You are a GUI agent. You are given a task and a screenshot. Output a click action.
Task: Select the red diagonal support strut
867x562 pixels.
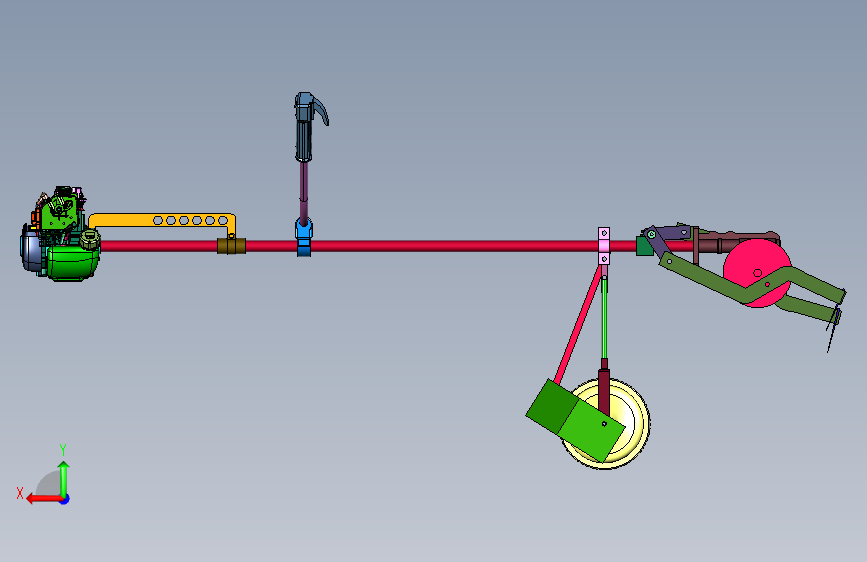pos(578,325)
